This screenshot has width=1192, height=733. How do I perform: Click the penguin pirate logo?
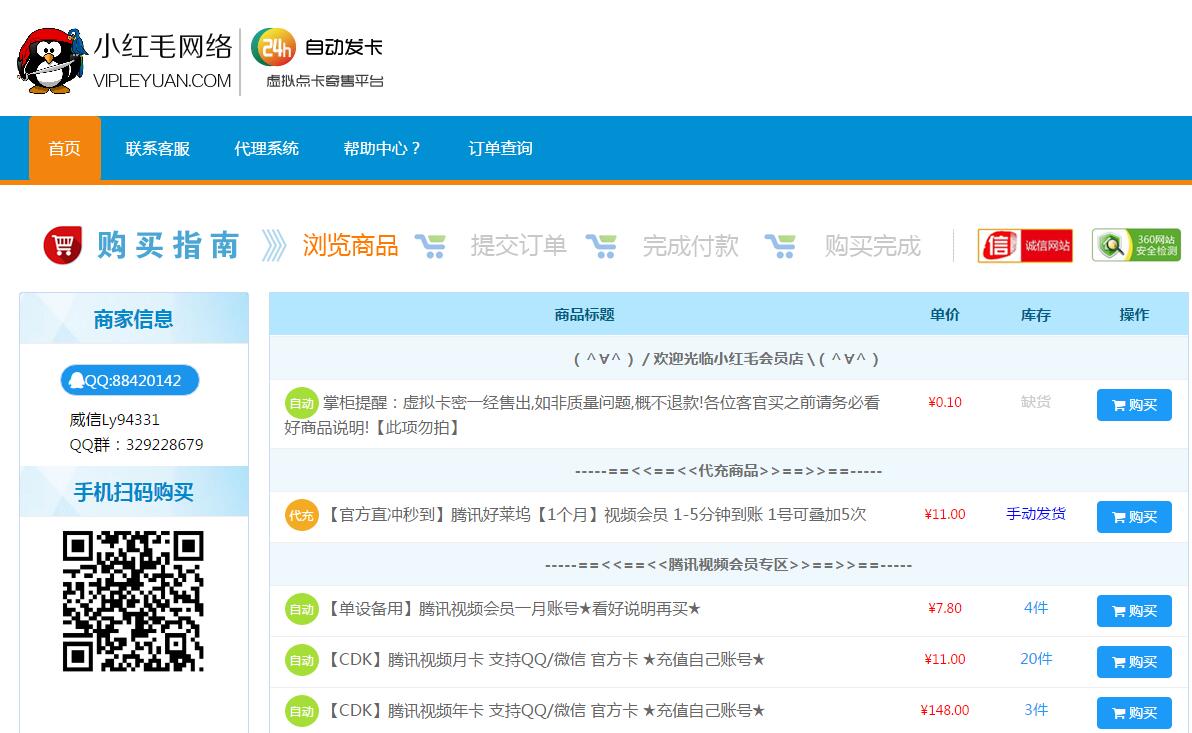click(x=51, y=61)
